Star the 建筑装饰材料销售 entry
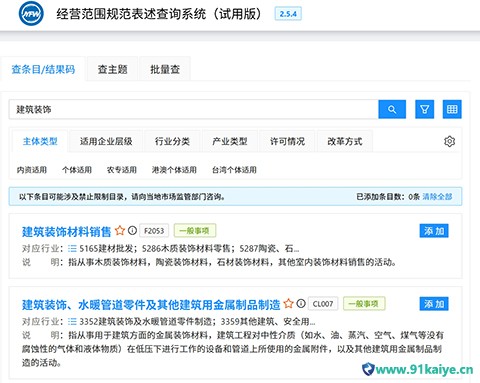 click(120, 230)
